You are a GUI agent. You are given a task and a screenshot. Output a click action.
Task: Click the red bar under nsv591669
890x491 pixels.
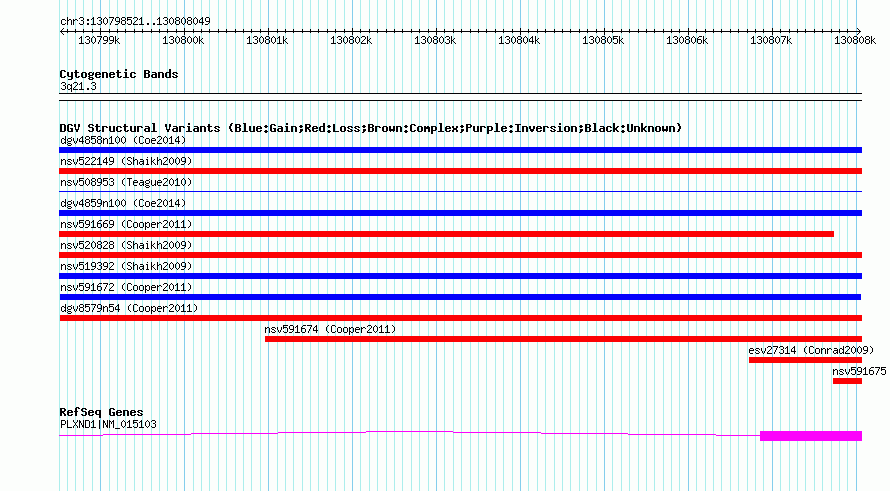(447, 234)
